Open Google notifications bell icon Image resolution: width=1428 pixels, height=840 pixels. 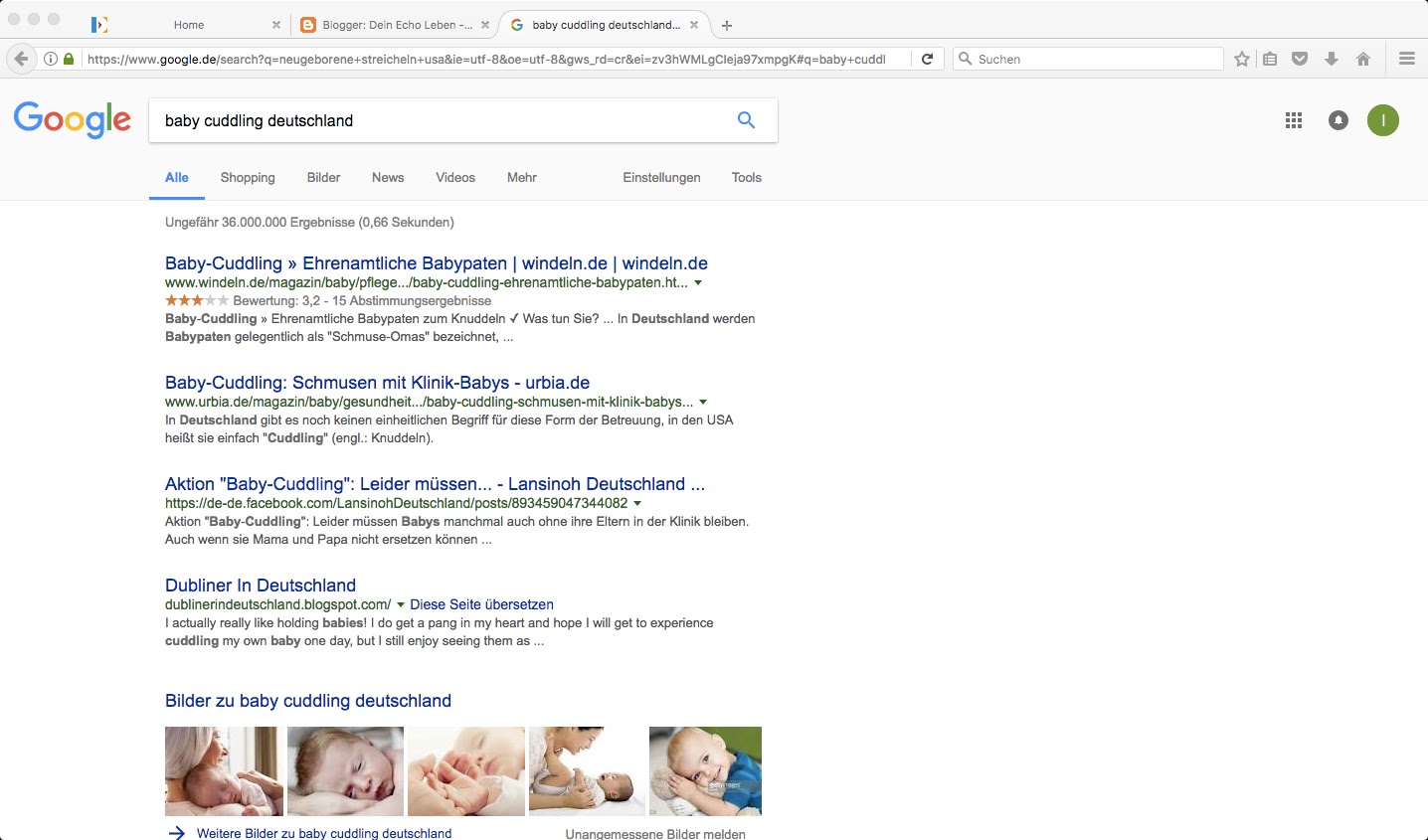coord(1339,120)
